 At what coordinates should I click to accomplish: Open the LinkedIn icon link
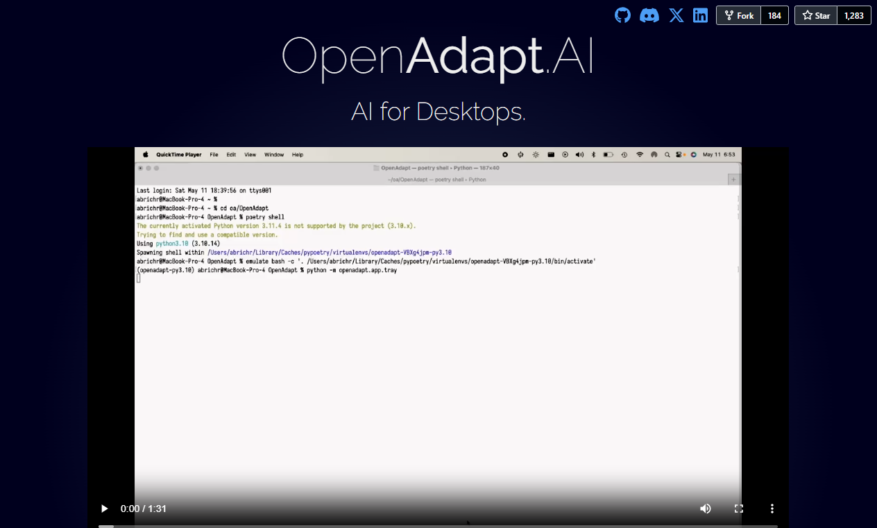click(700, 15)
